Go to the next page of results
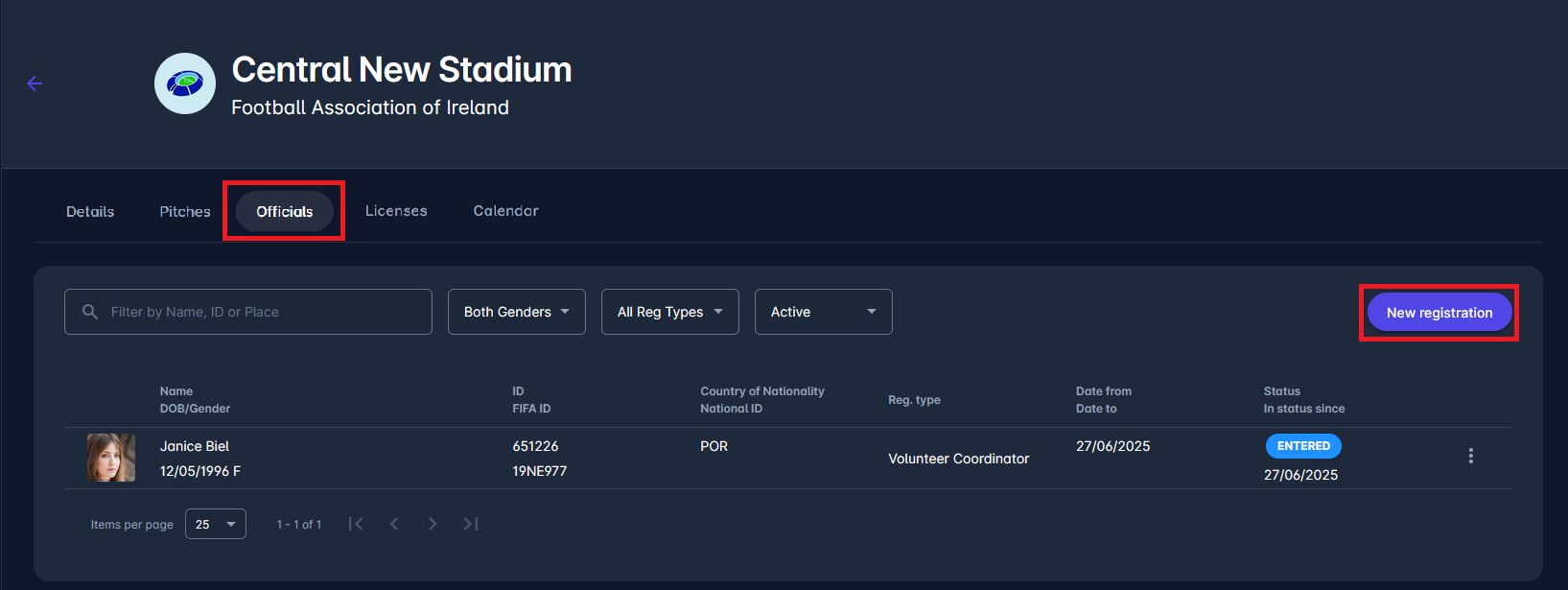The height and width of the screenshot is (590, 1568). (x=433, y=524)
